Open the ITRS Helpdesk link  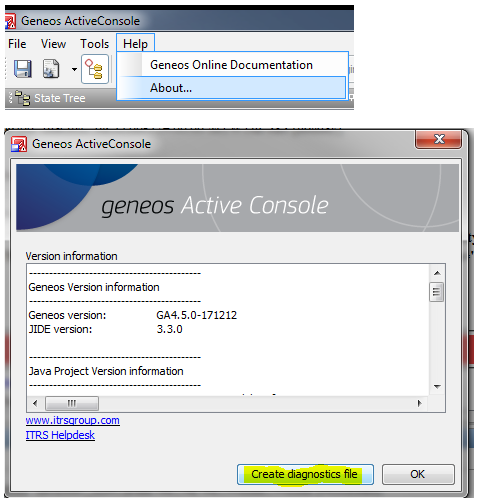60,435
